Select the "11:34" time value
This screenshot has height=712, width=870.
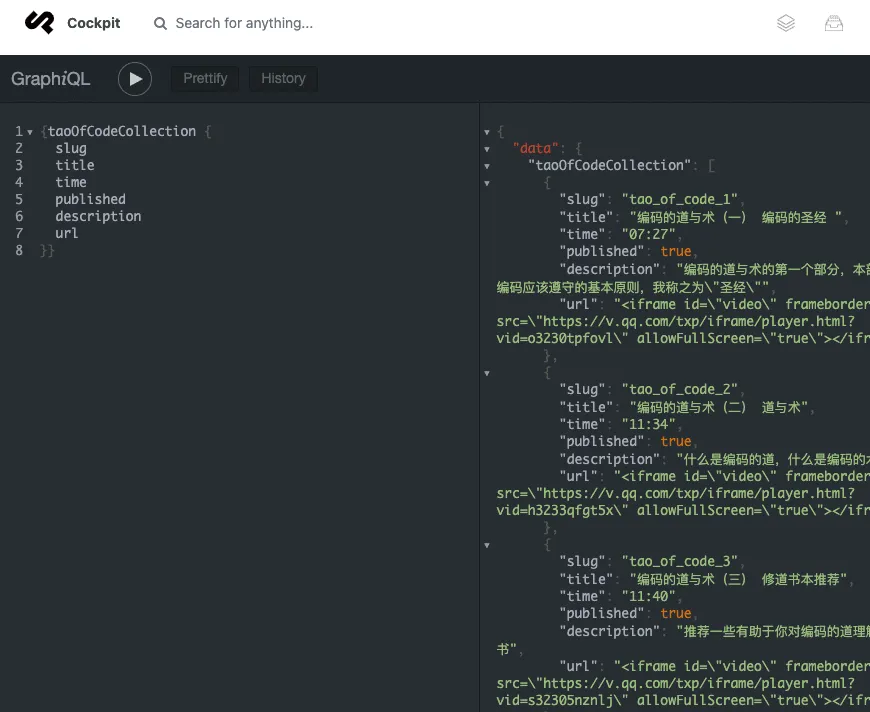point(649,424)
